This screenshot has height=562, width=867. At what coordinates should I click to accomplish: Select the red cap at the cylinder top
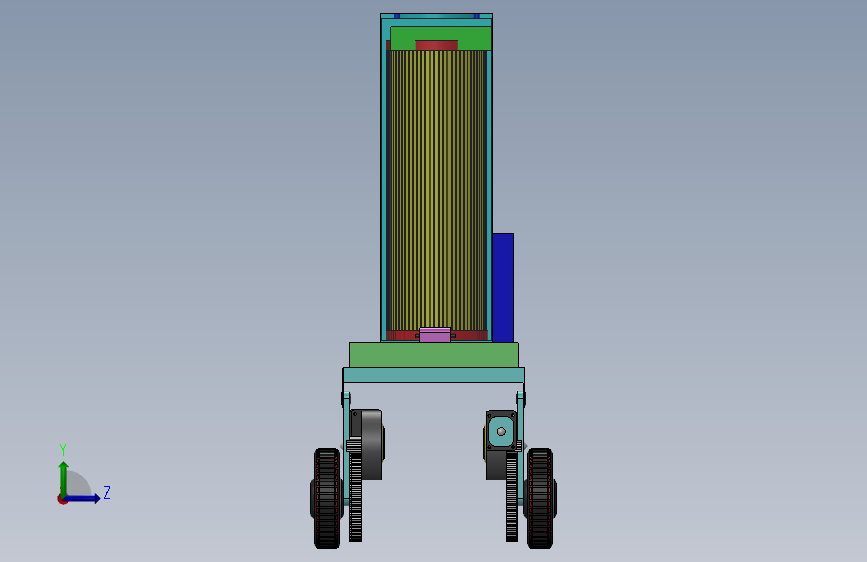tap(437, 45)
